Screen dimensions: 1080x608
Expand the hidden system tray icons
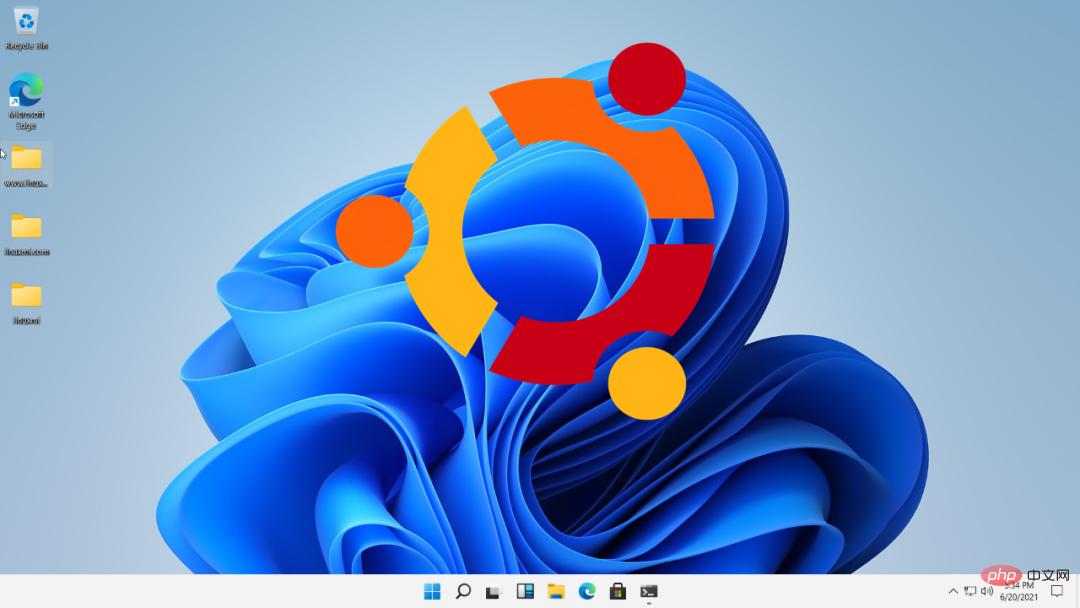tap(953, 590)
